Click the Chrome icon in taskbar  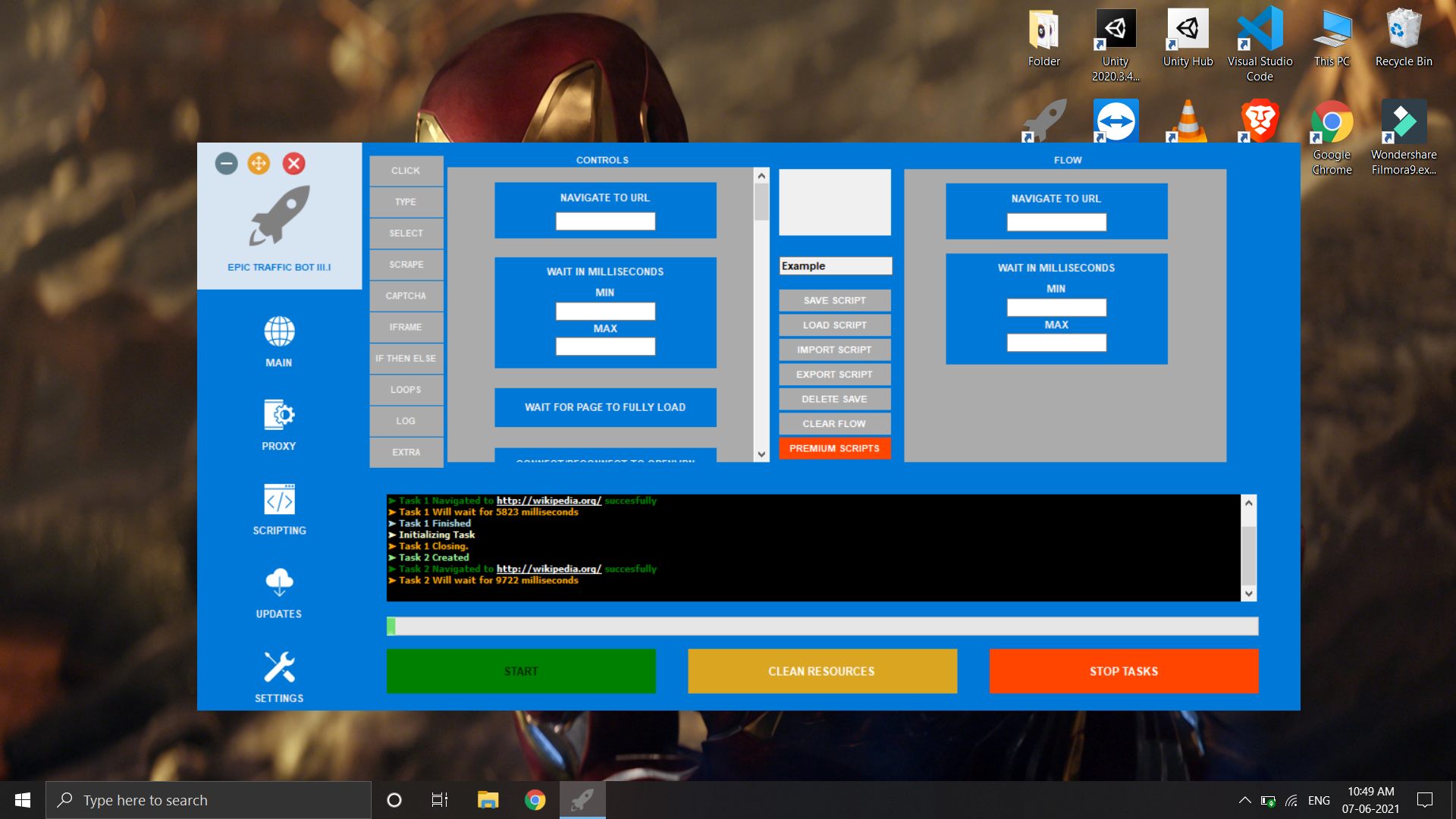(x=535, y=800)
